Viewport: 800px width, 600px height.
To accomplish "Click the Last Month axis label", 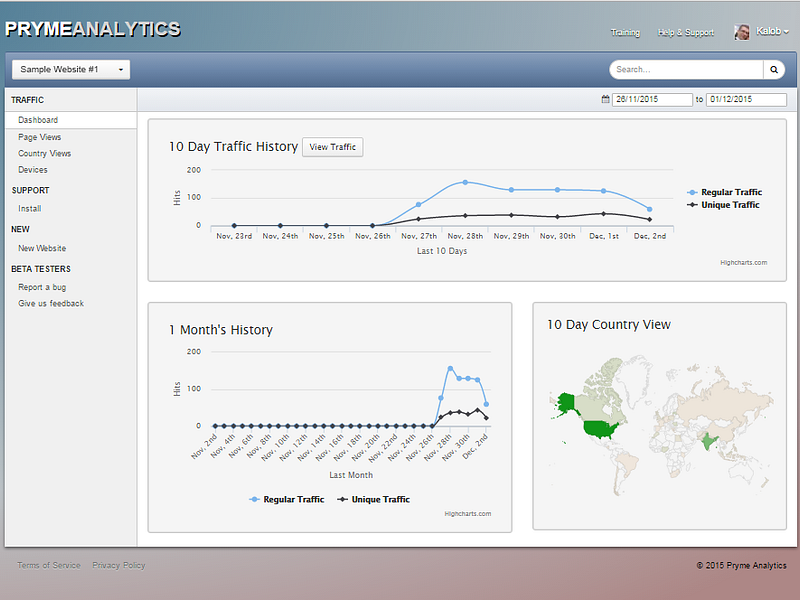I will click(351, 475).
